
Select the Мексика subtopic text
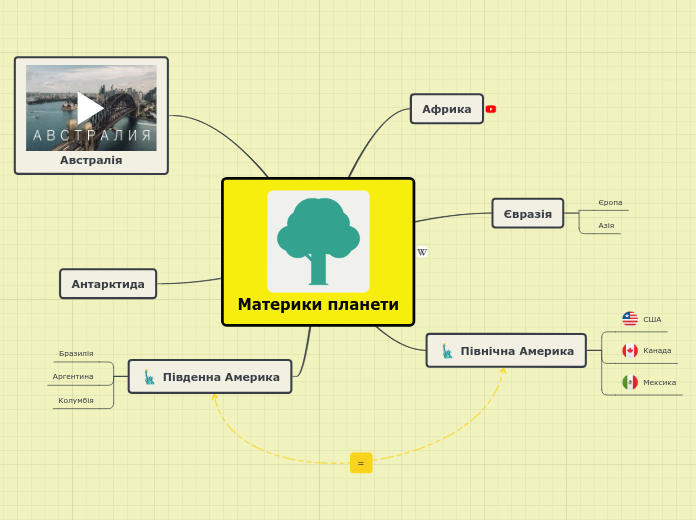pos(660,382)
